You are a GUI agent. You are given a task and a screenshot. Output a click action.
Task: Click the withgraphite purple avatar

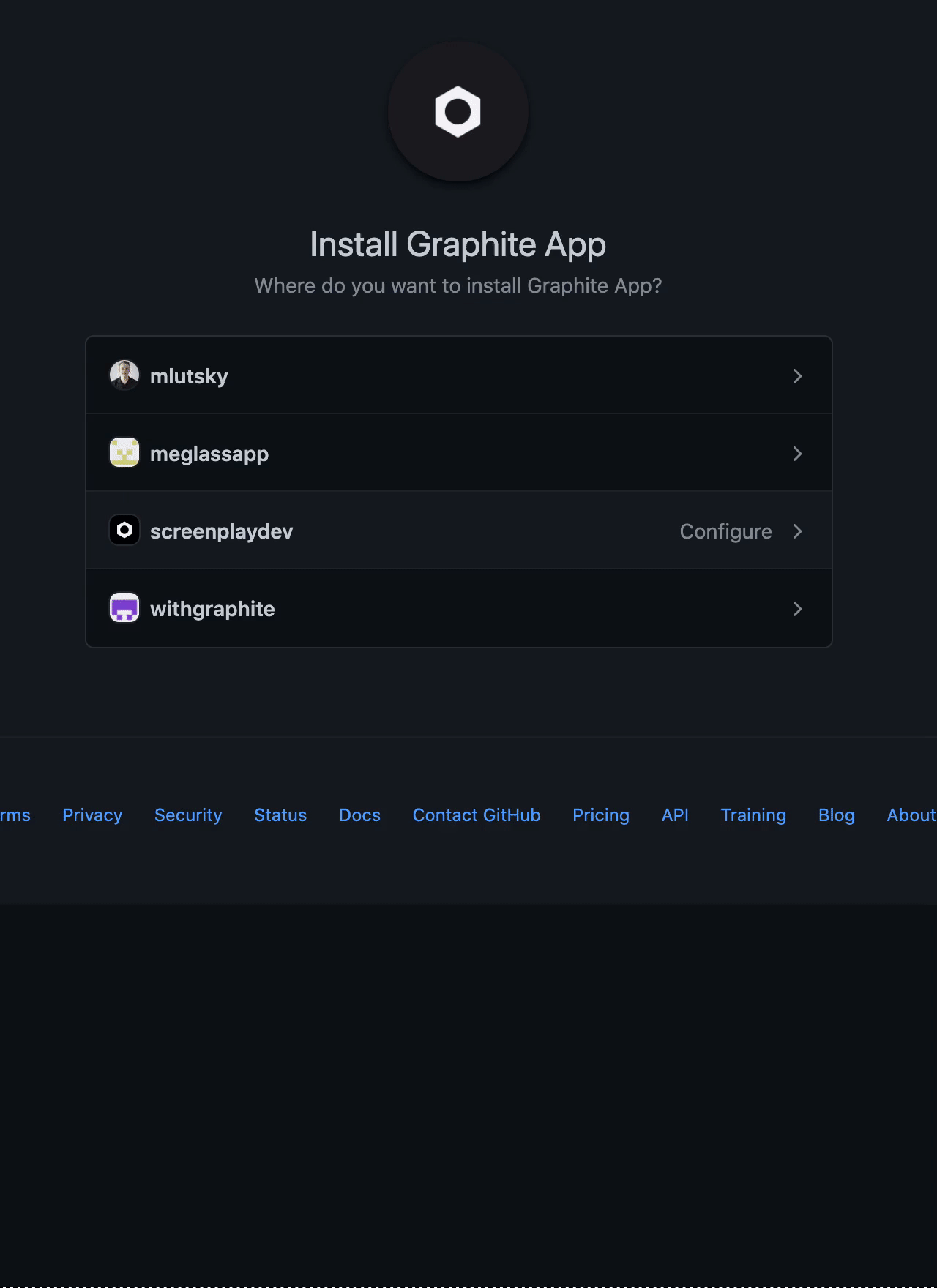(x=124, y=607)
